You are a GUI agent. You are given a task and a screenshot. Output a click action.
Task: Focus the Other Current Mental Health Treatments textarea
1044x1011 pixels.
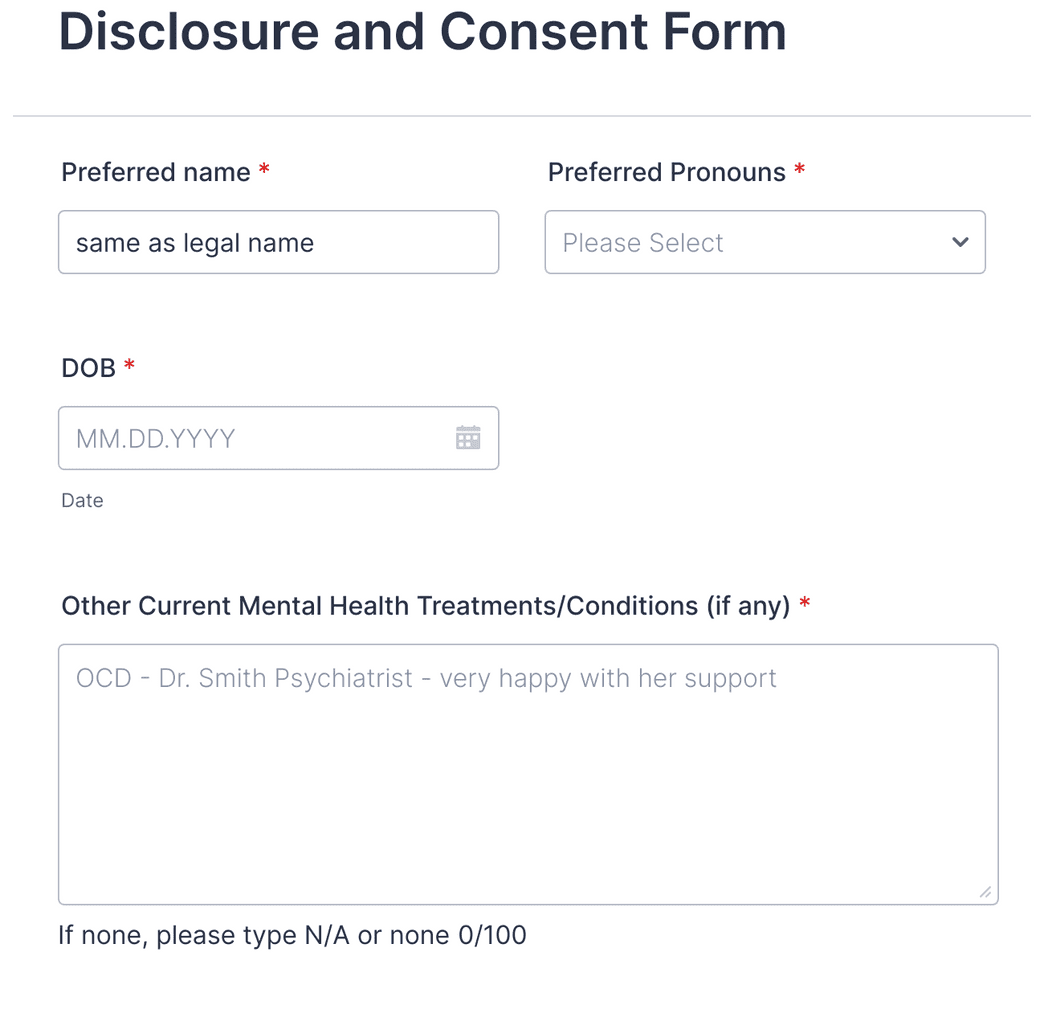[x=528, y=770]
